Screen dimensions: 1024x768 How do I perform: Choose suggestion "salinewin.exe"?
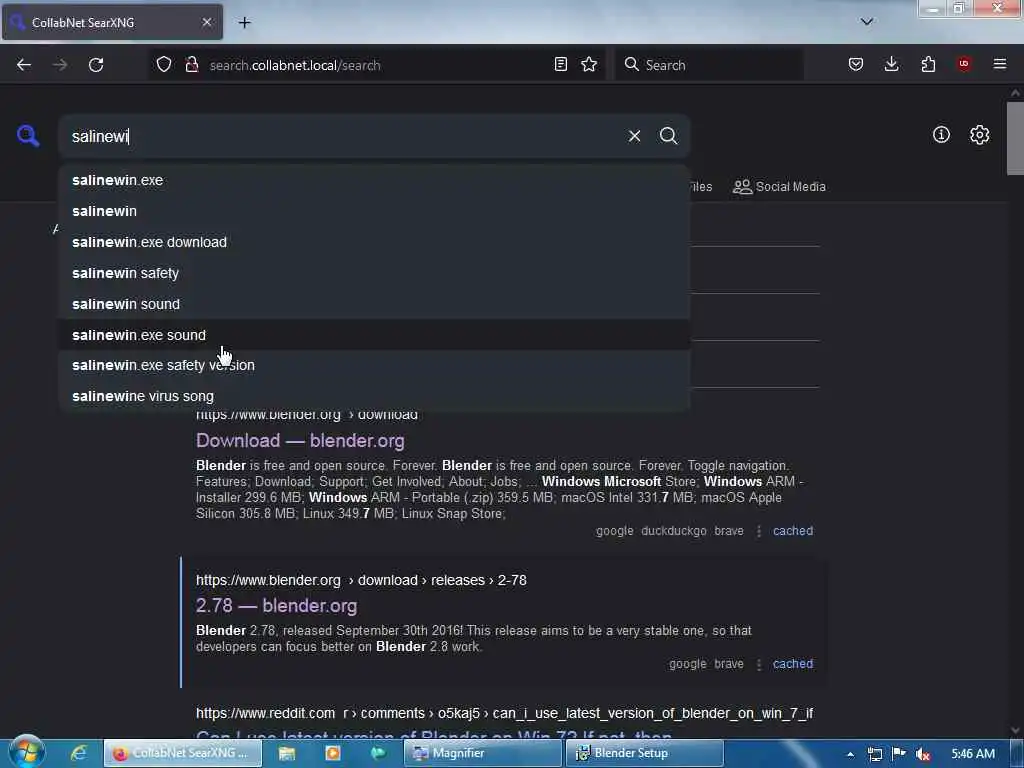point(374,180)
